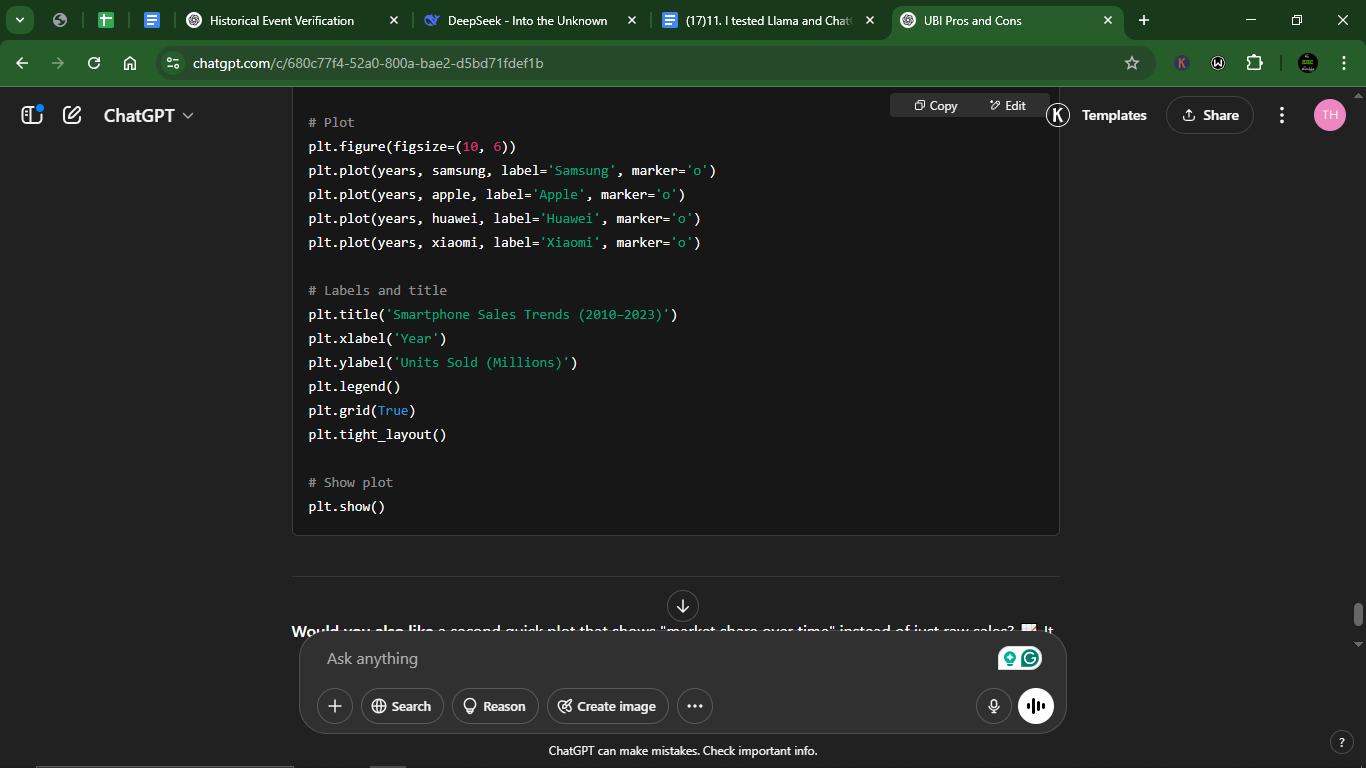Screen dimensions: 1366x768
Task: Open the Extensions puzzle menu
Action: point(1254,63)
